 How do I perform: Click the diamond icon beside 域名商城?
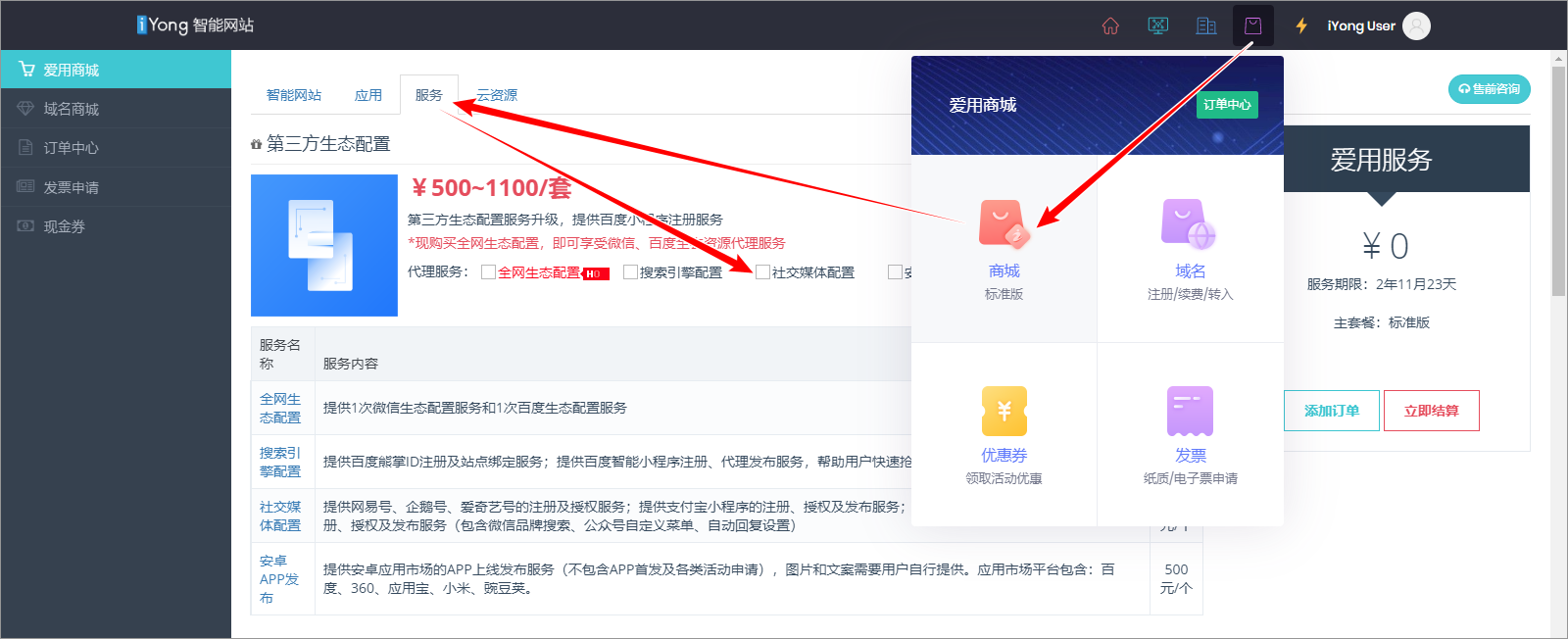click(25, 109)
